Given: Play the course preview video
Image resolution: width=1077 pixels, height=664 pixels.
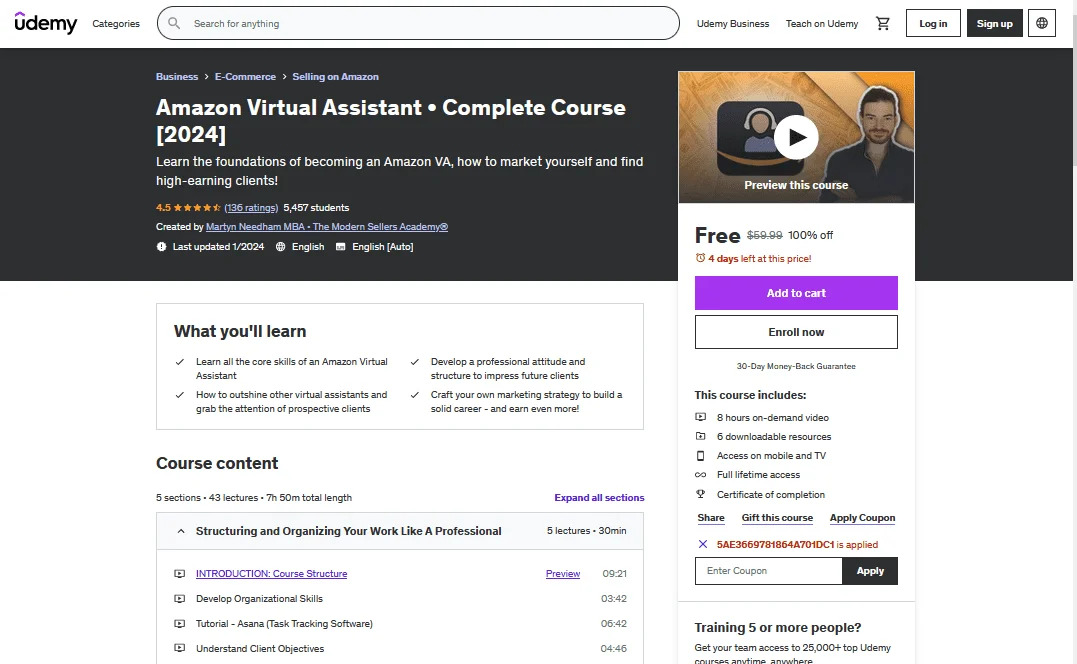Looking at the screenshot, I should tap(796, 137).
